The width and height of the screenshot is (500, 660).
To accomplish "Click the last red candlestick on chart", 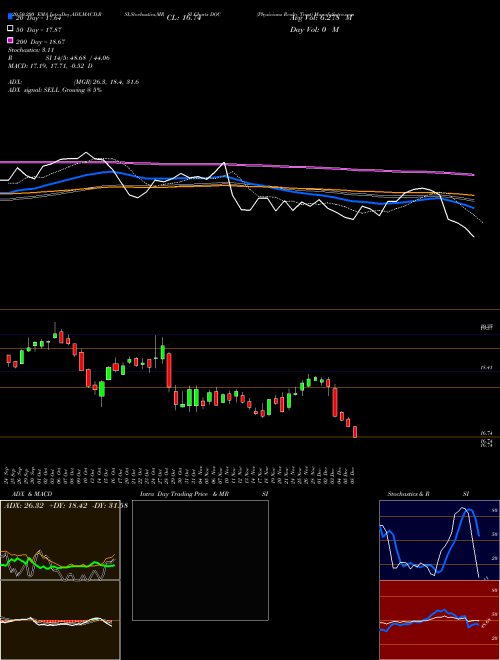I will tap(355, 432).
